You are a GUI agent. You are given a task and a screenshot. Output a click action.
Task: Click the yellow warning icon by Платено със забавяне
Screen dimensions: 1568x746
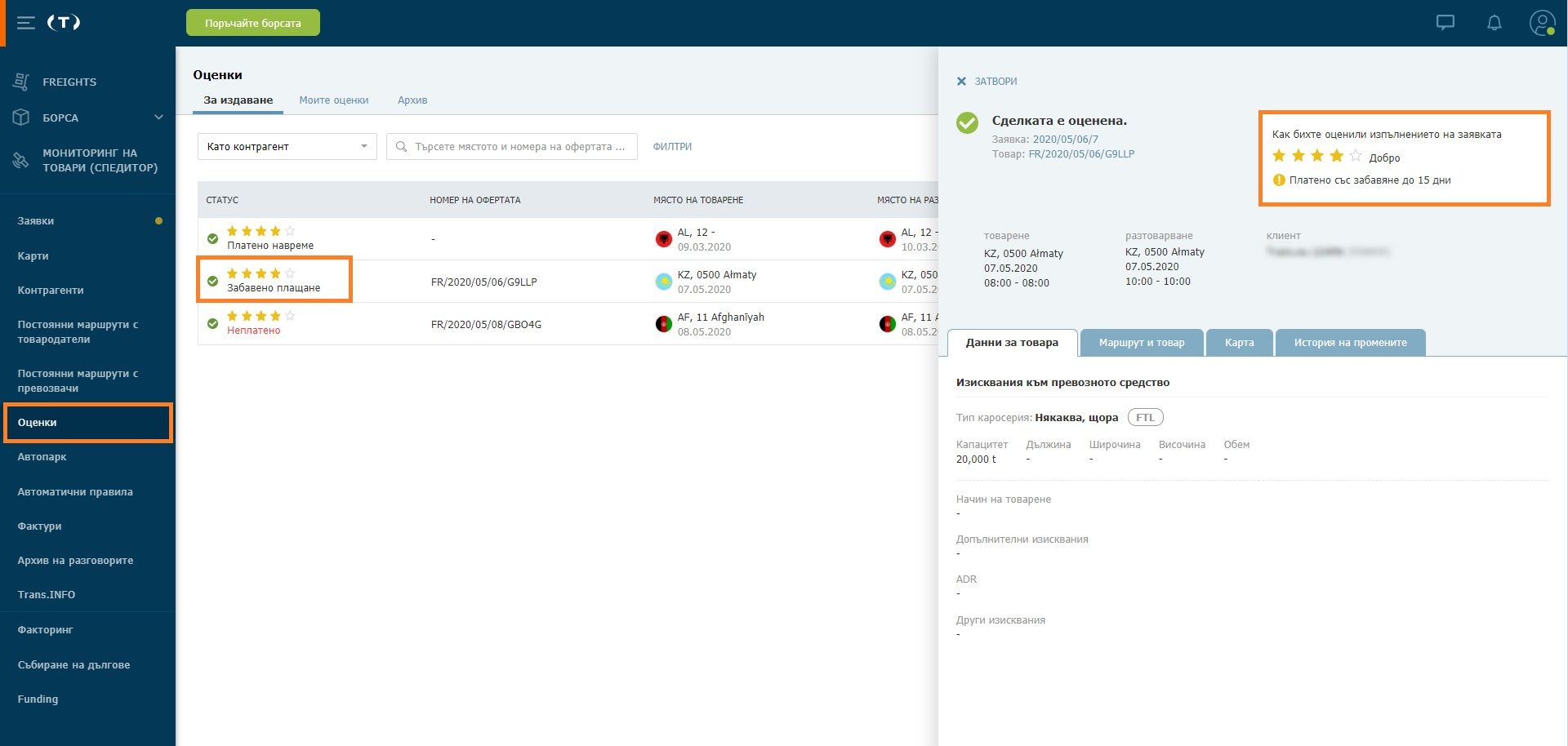pos(1279,180)
